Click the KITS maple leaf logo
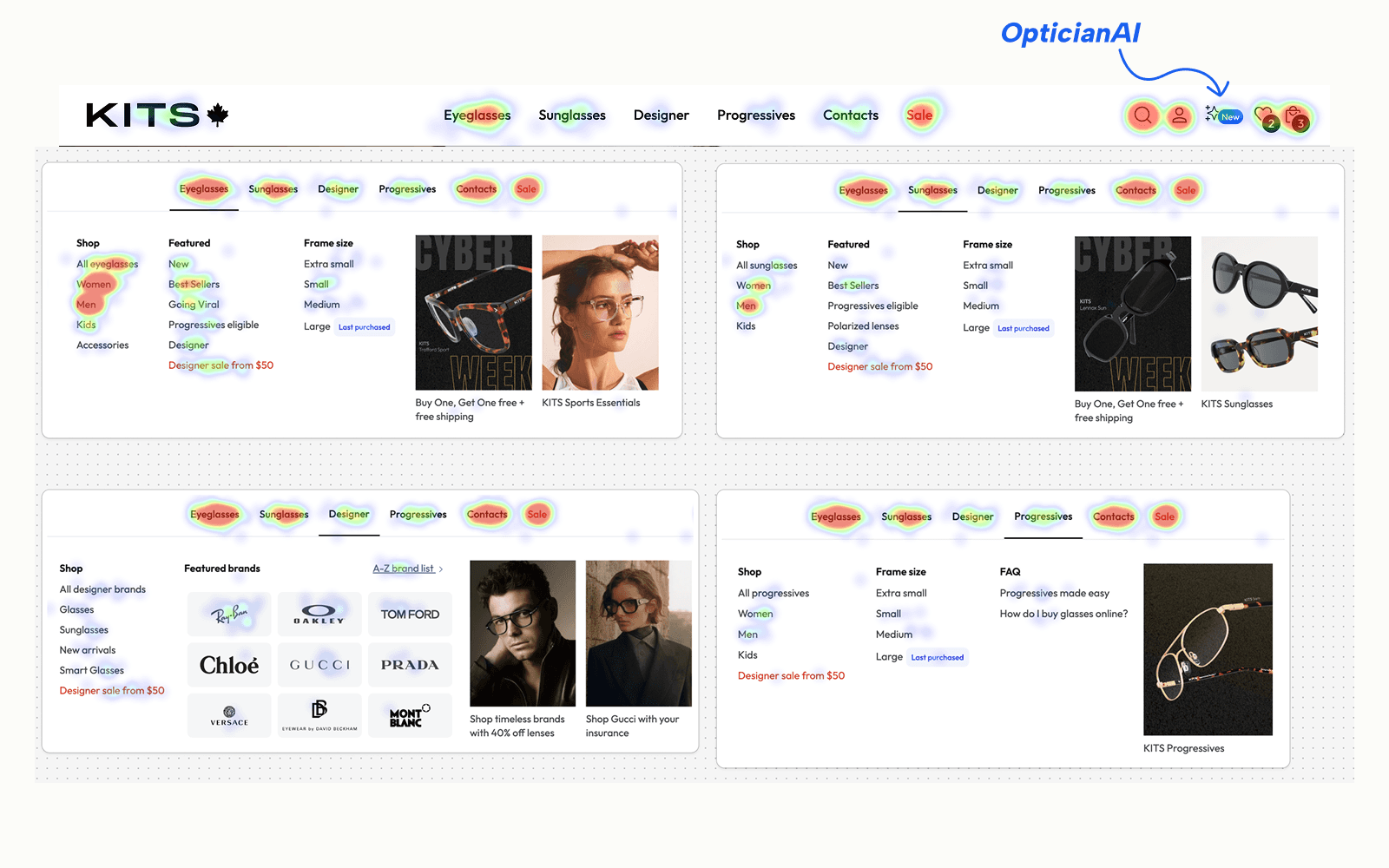The width and height of the screenshot is (1389, 868). pos(157,115)
